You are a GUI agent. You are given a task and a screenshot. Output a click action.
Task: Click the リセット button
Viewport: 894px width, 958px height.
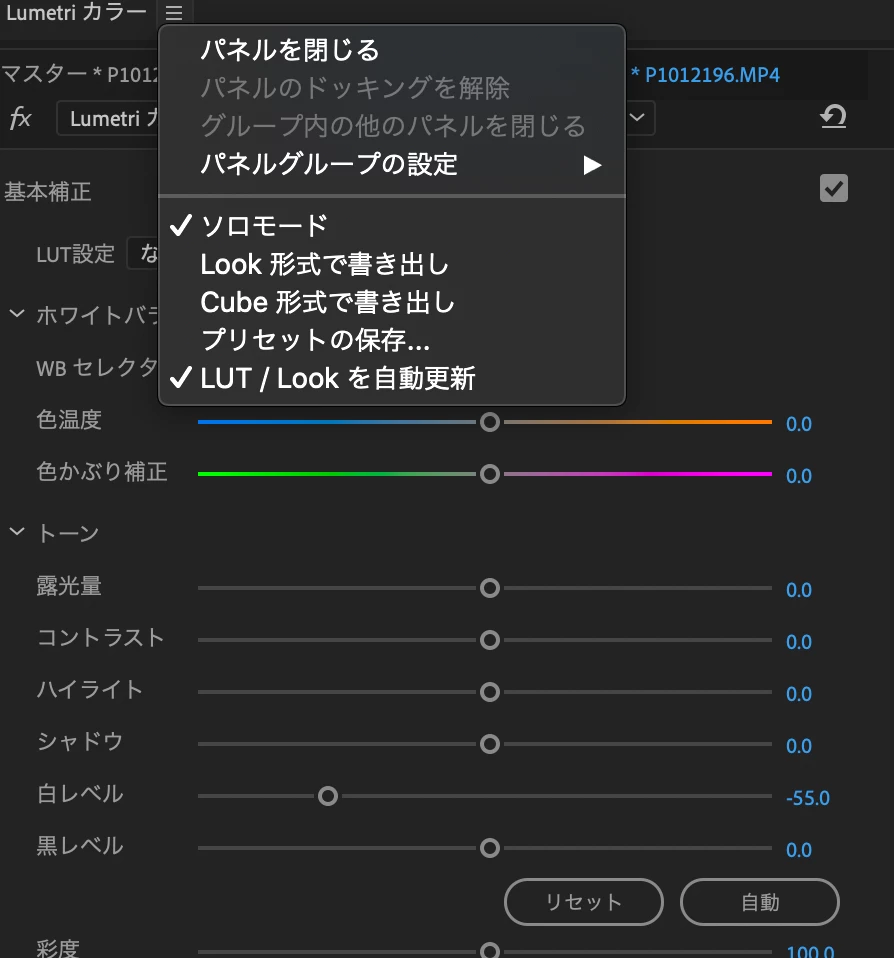(584, 902)
